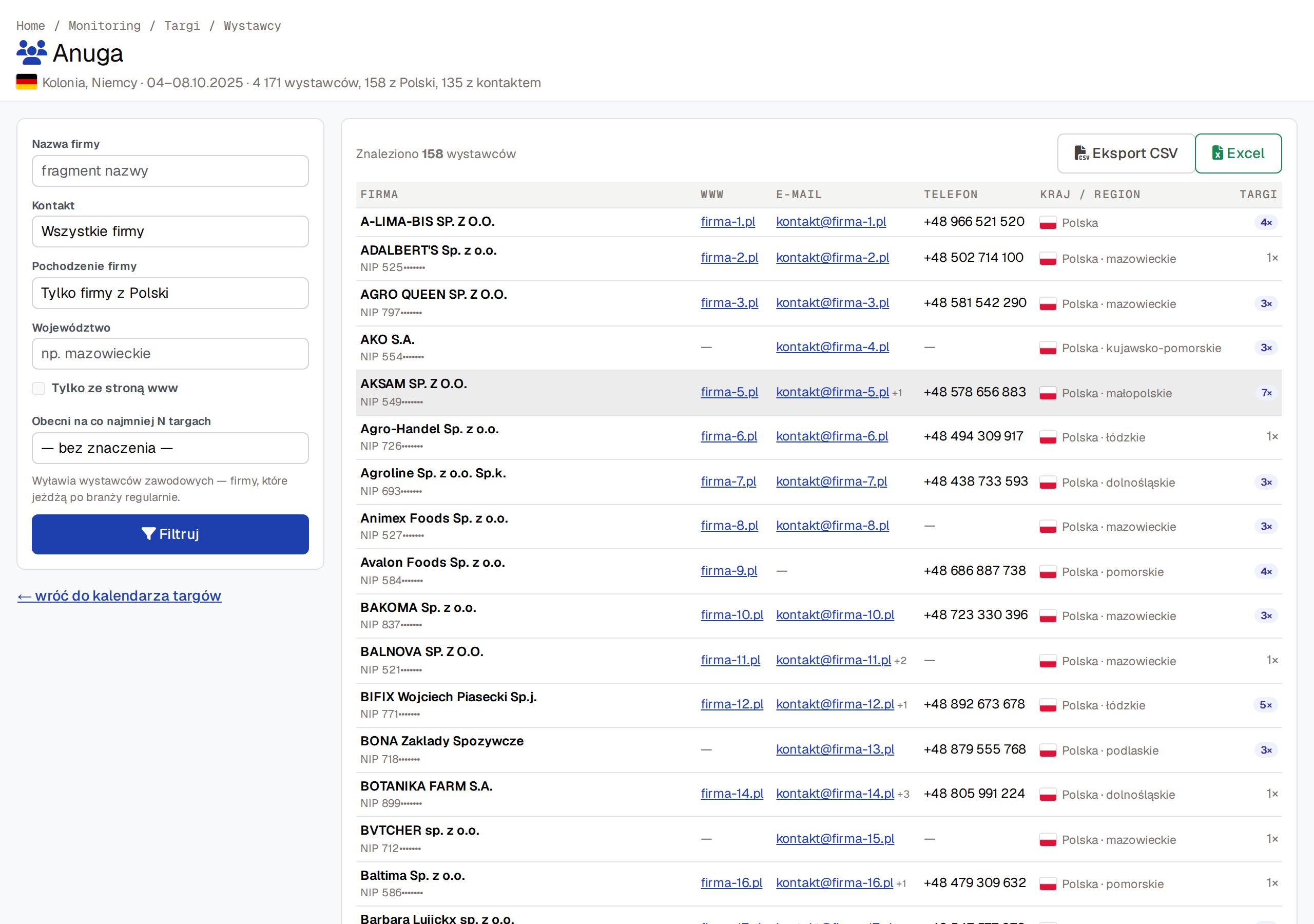
Task: Enable the 'Tylko ze stroną www' checkbox
Action: click(38, 389)
